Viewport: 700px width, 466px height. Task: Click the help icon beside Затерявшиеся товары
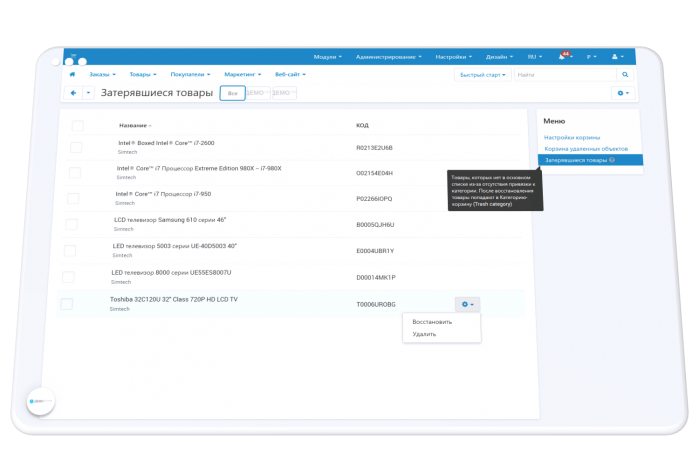click(x=612, y=160)
